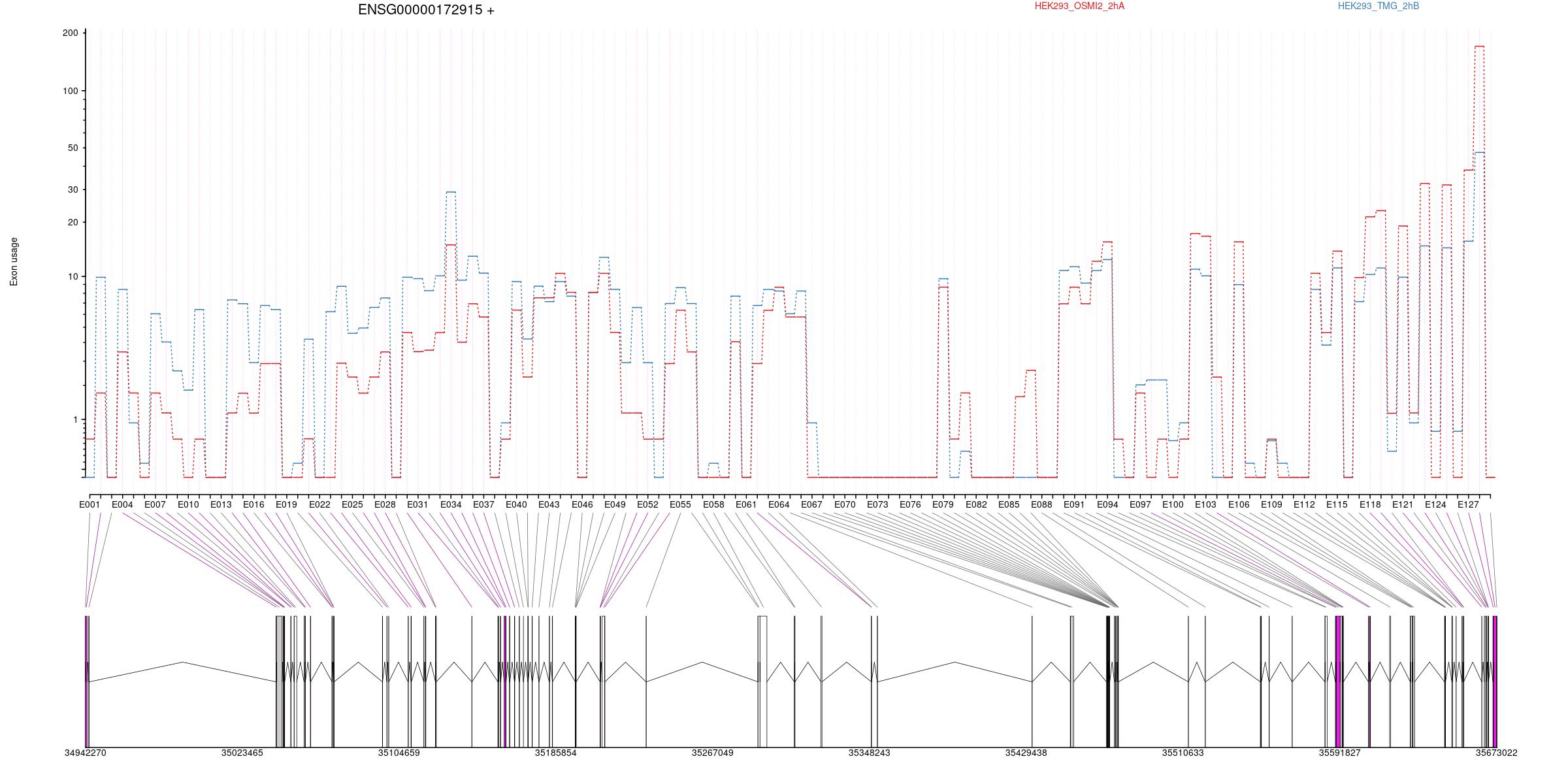Click exon label E025
This screenshot has height=784, width=1568.
(352, 504)
